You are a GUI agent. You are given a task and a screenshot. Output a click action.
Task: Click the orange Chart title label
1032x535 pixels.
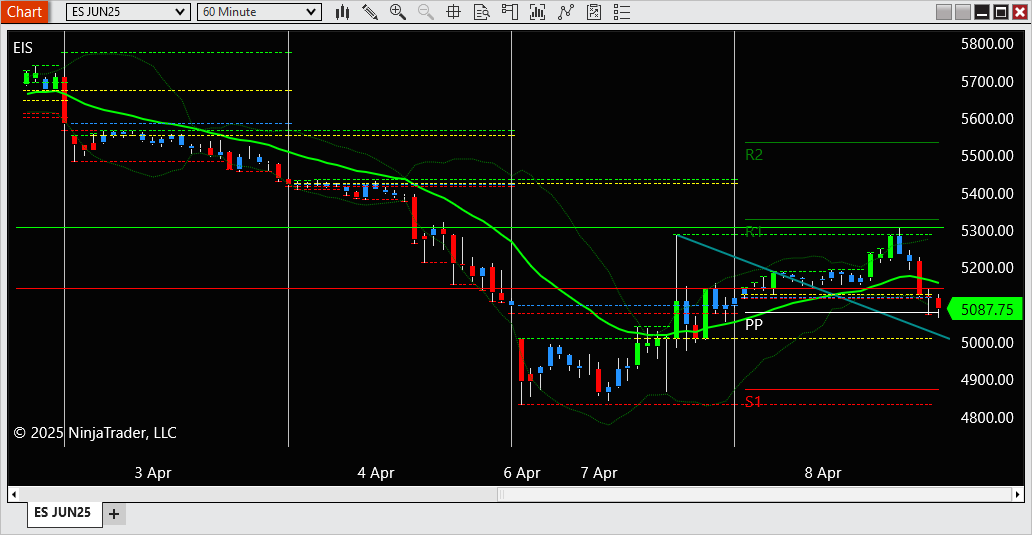pos(24,12)
